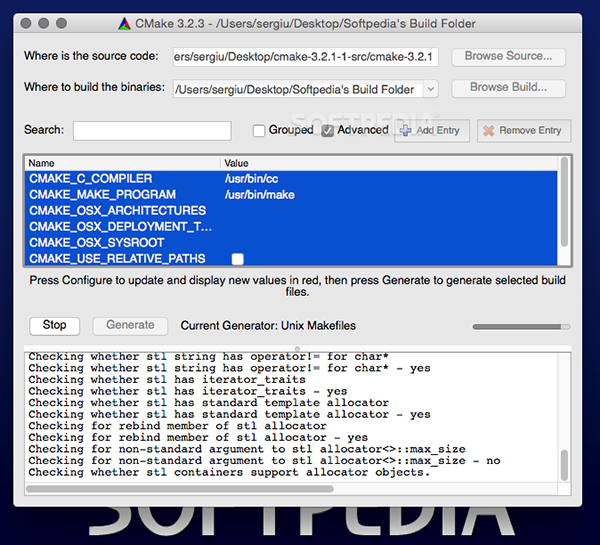The image size is (600, 545).
Task: Click the log line 'iterator_traits - yes'
Action: coord(275,391)
